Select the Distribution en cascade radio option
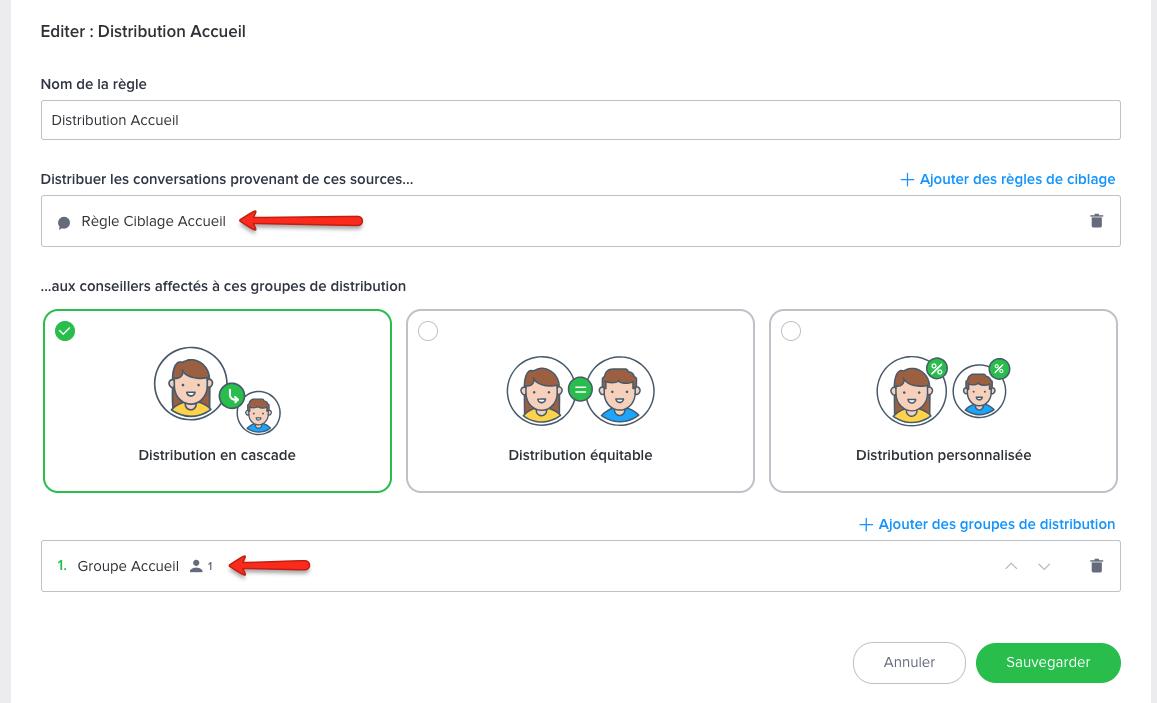Viewport: 1157px width, 703px height. pyautogui.click(x=65, y=331)
